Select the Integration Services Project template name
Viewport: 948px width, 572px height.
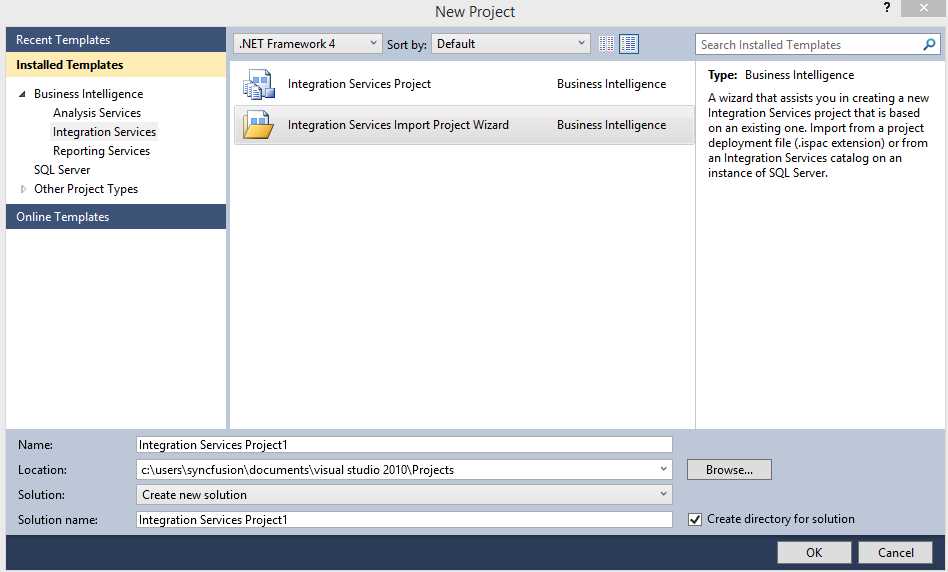(x=359, y=84)
